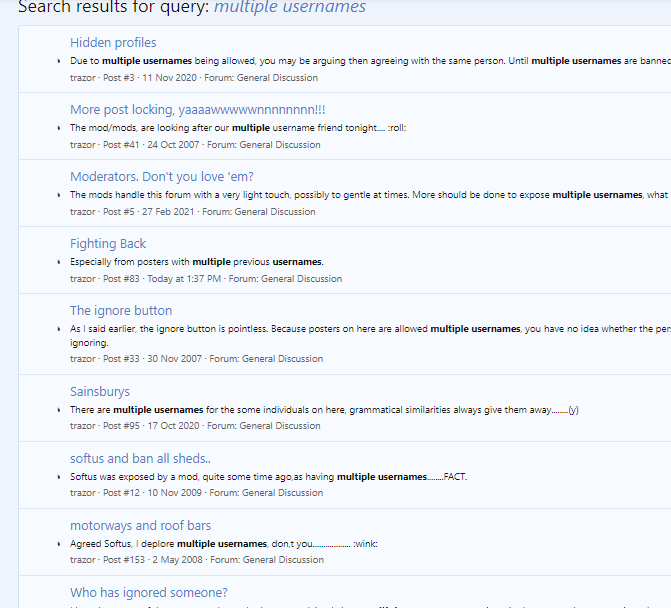The height and width of the screenshot is (608, 671).
Task: Open the "Hidden profiles" thread
Action: (113, 43)
